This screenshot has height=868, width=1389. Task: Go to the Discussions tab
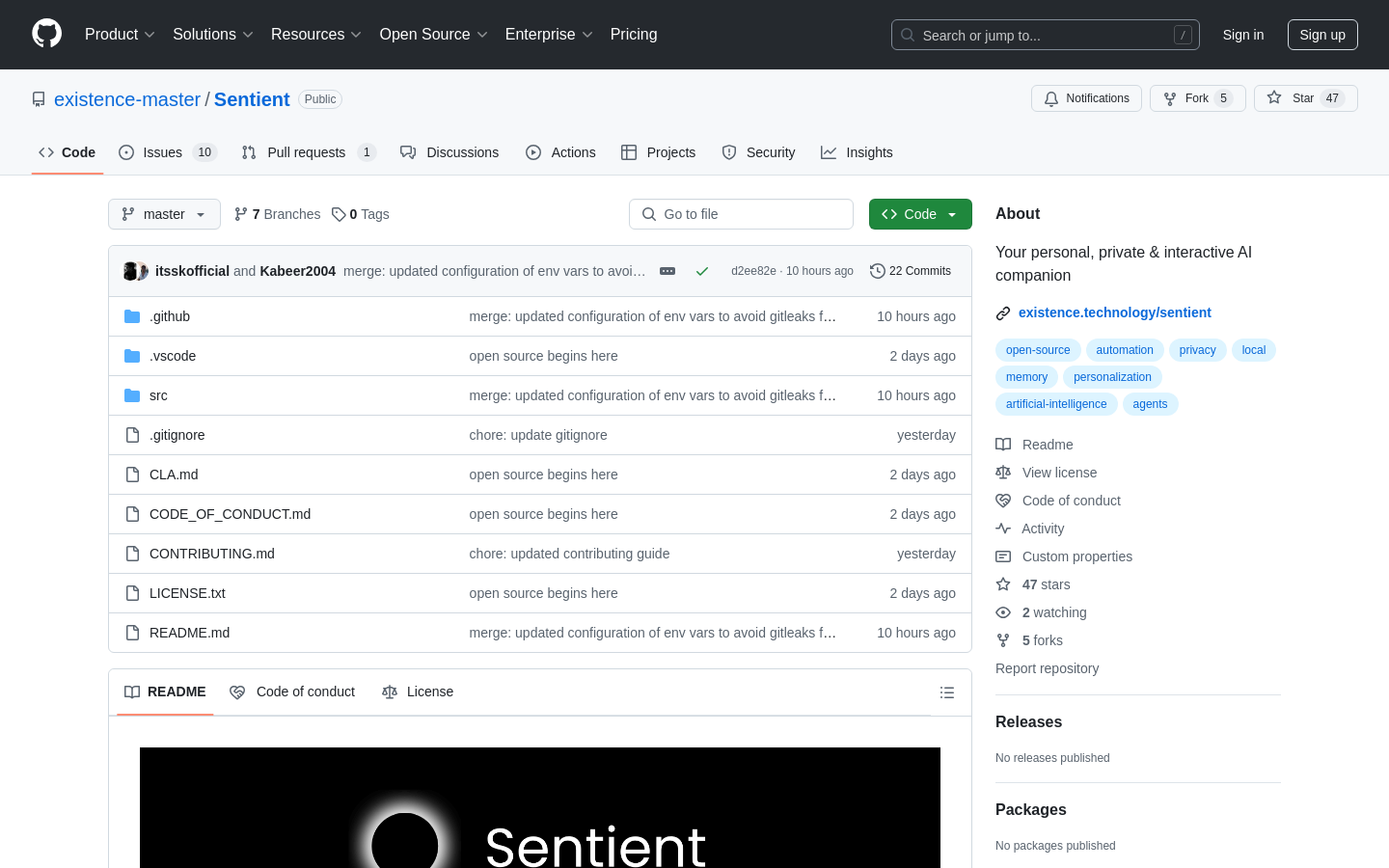pyautogui.click(x=449, y=152)
